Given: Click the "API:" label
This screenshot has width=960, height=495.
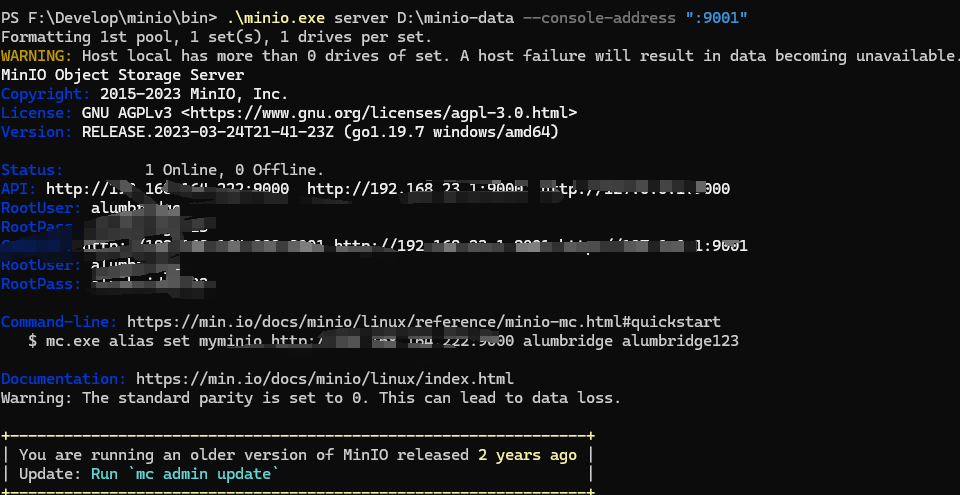Looking at the screenshot, I should (x=19, y=189).
